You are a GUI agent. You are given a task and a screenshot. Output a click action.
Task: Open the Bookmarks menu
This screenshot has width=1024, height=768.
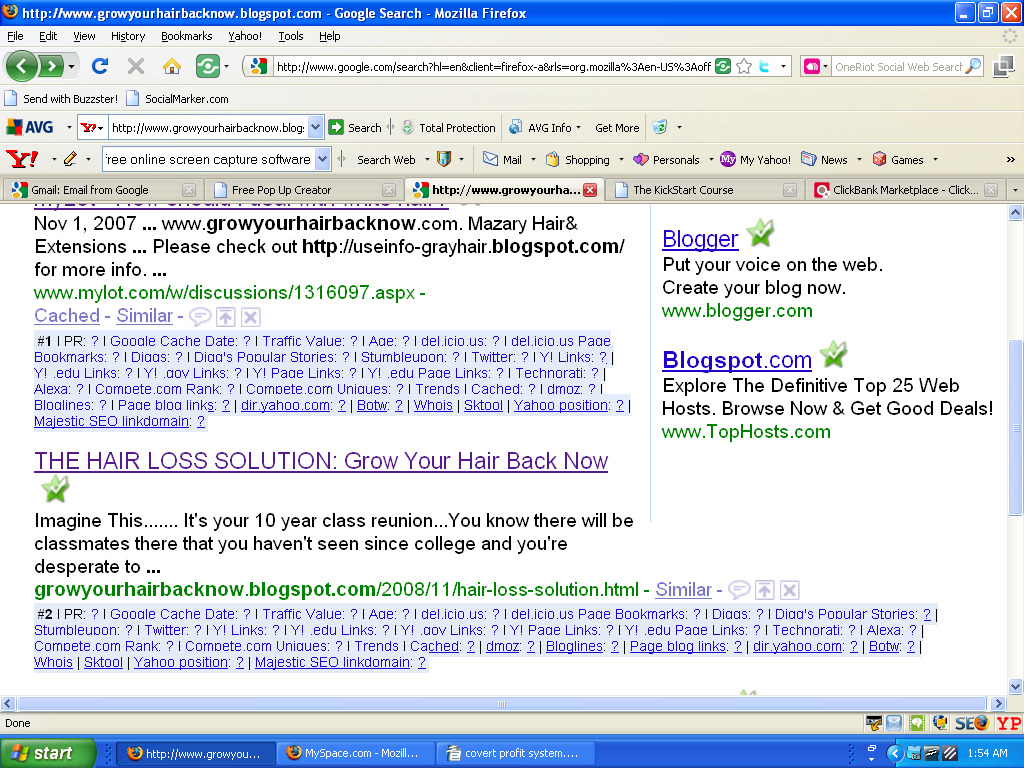tap(186, 36)
